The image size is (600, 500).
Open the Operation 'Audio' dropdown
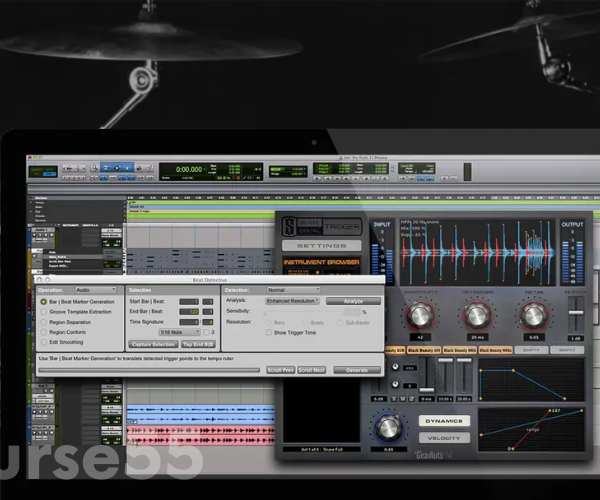tap(95, 290)
